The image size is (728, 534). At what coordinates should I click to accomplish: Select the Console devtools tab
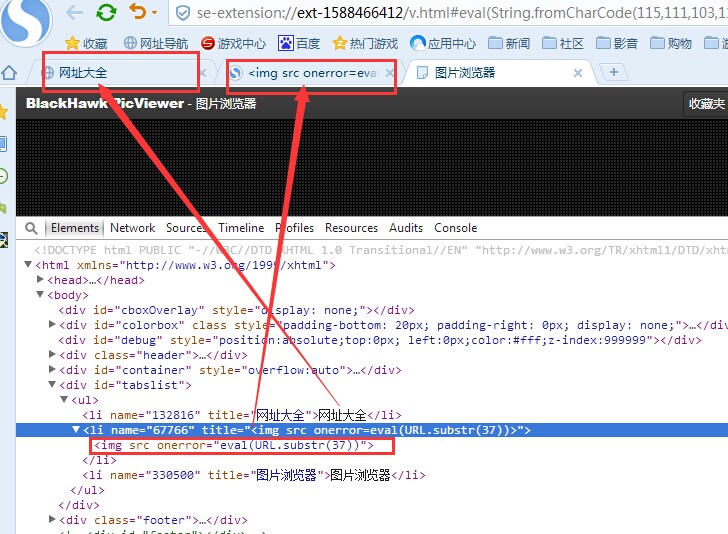coord(455,228)
